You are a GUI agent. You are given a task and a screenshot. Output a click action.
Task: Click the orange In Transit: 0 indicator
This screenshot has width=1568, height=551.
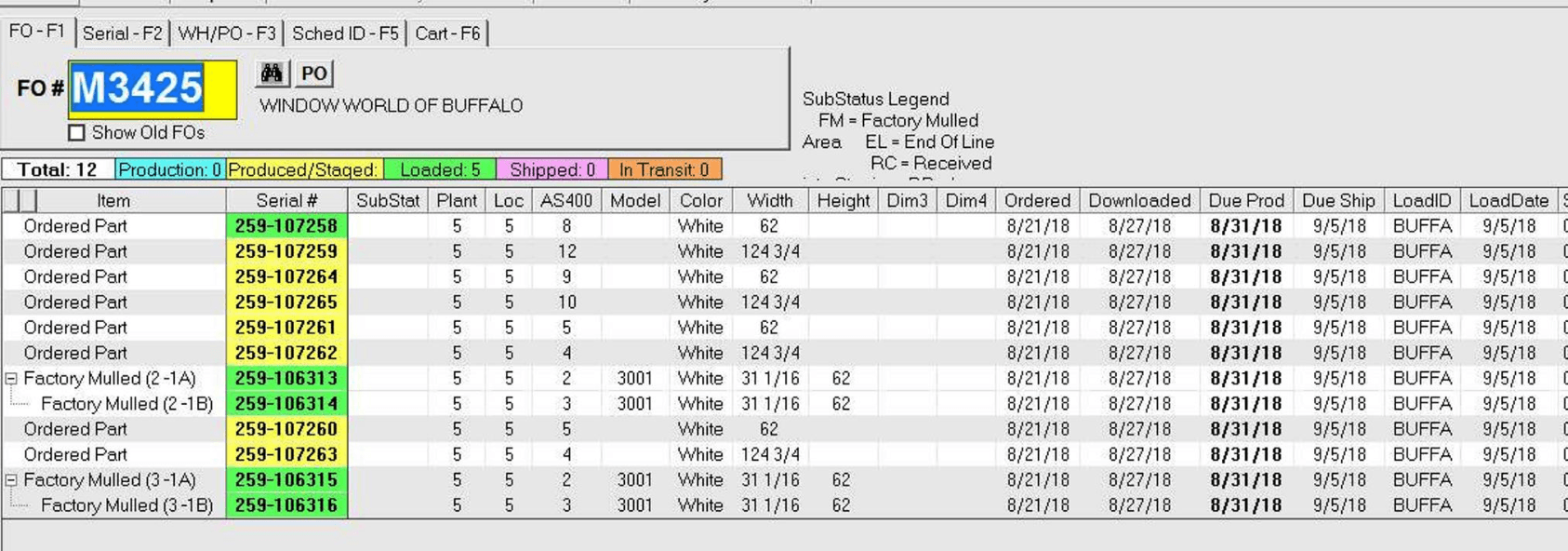pos(664,169)
